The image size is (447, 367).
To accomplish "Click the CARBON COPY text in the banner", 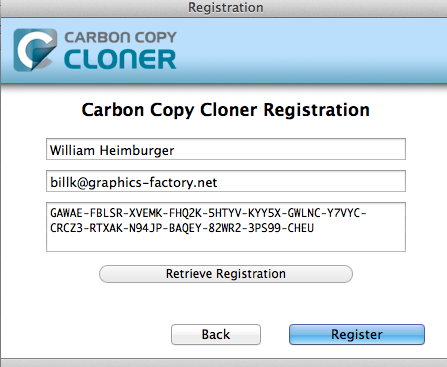I will pos(120,37).
